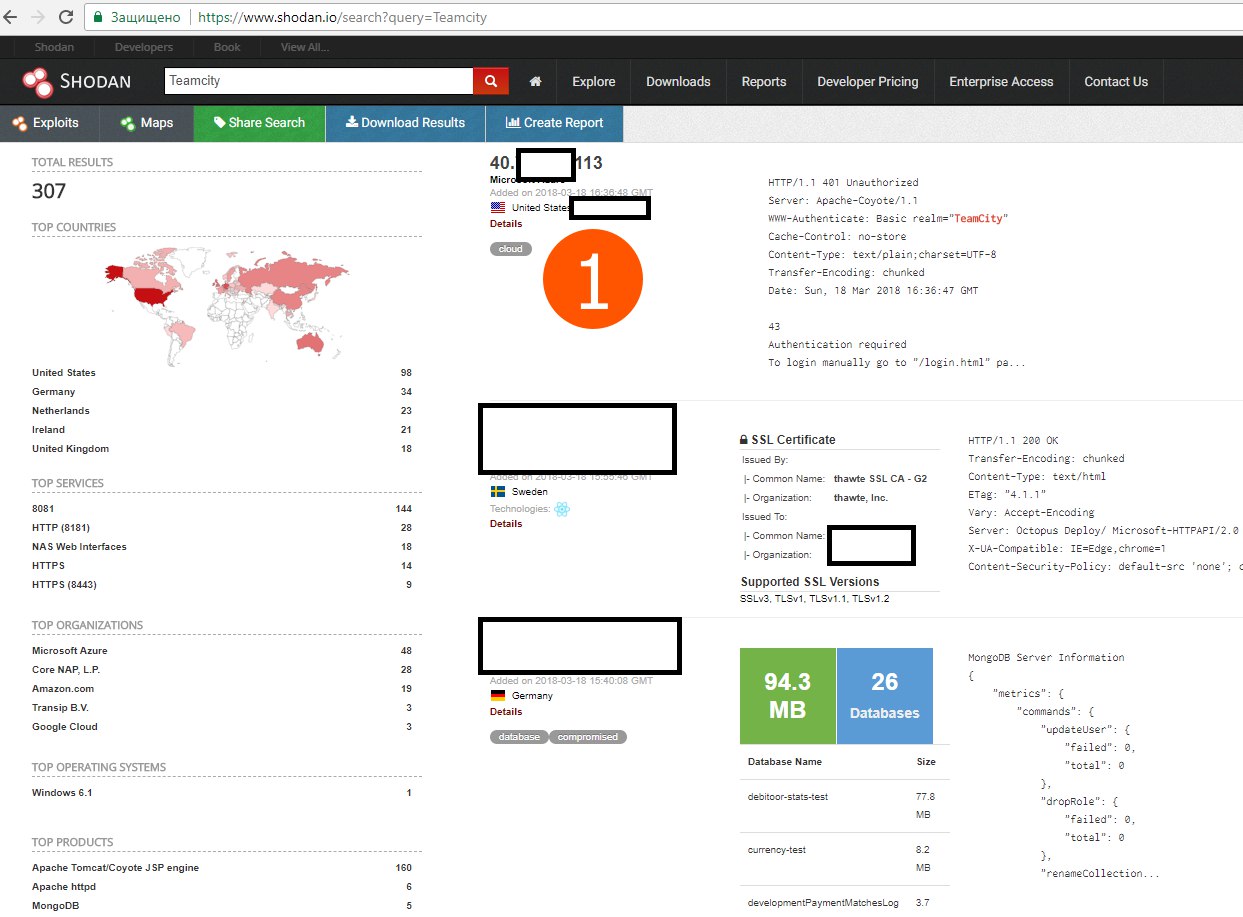Viewport: 1243px width, 917px height.
Task: Filter by United States country
Action: pyautogui.click(x=64, y=373)
